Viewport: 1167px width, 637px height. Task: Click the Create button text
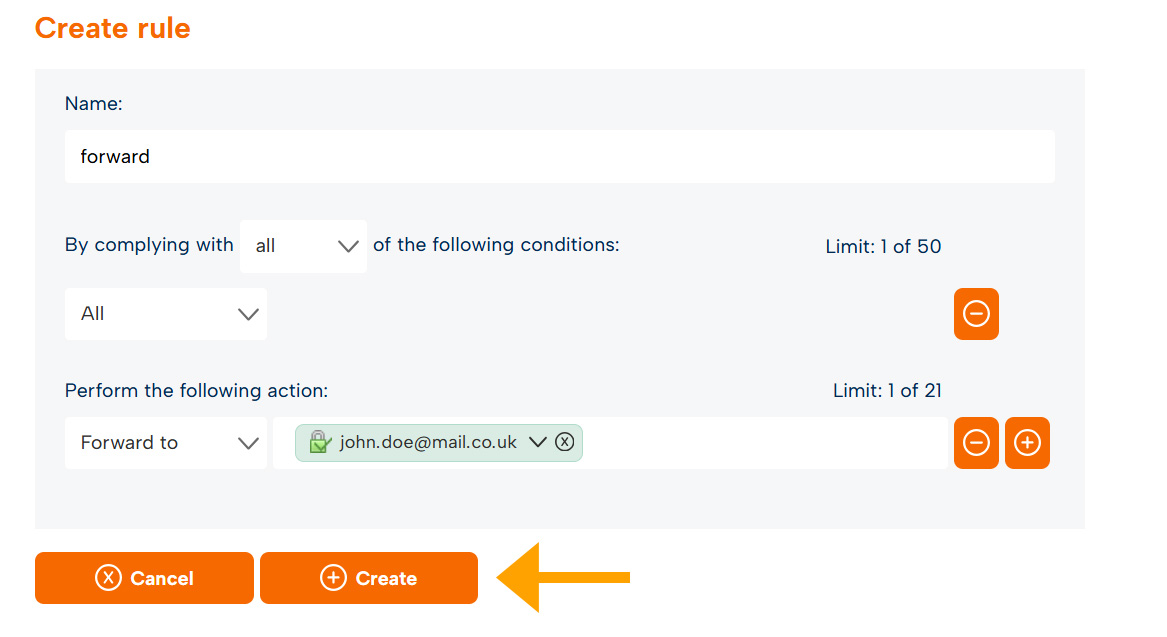pos(386,578)
